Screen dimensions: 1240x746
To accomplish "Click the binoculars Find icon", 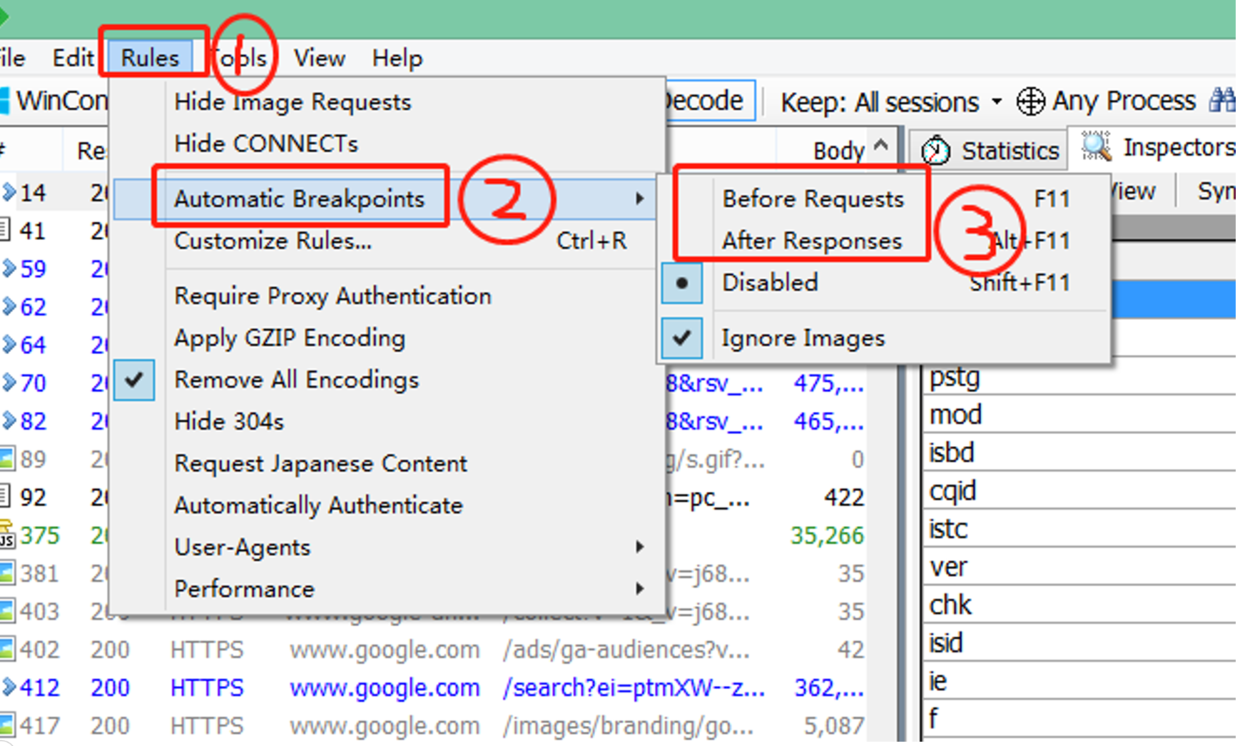I will pos(1222,101).
